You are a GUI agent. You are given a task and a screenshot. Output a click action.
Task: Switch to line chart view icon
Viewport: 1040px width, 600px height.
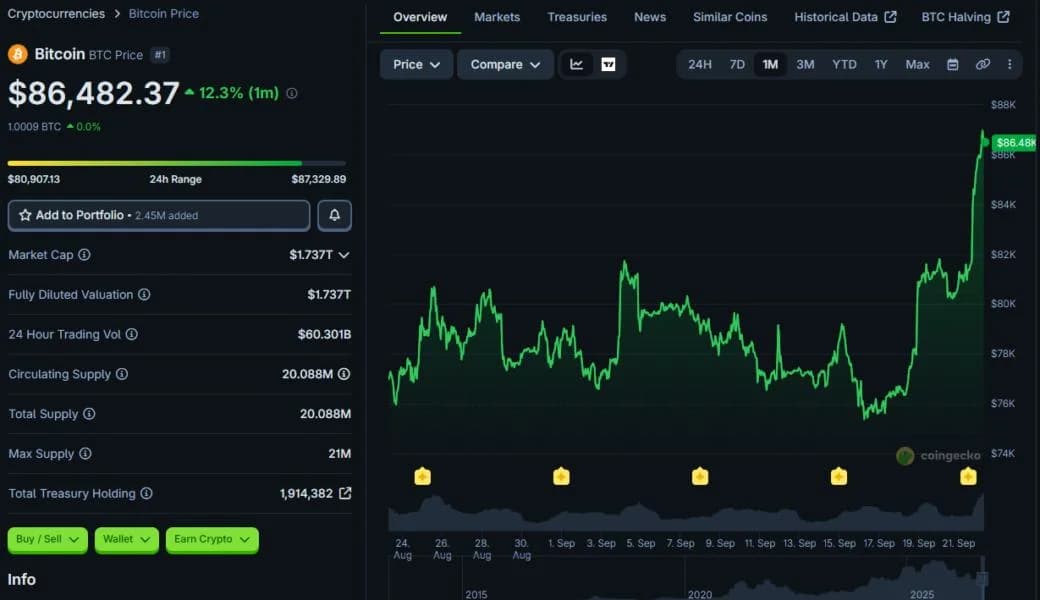[x=576, y=64]
